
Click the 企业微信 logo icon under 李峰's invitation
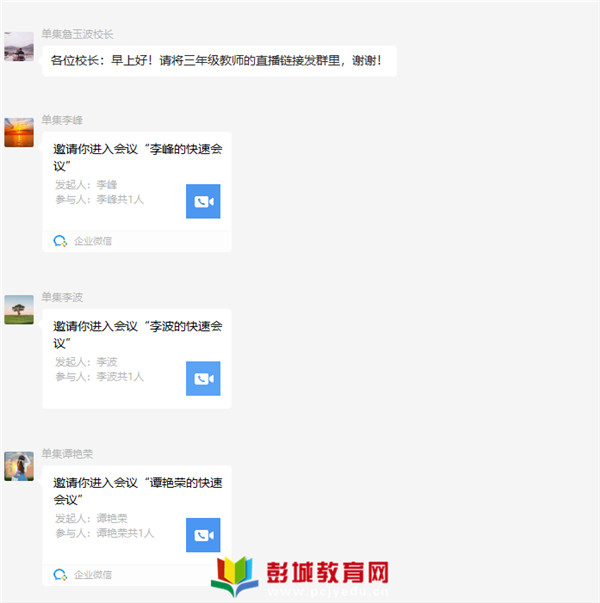coord(60,241)
